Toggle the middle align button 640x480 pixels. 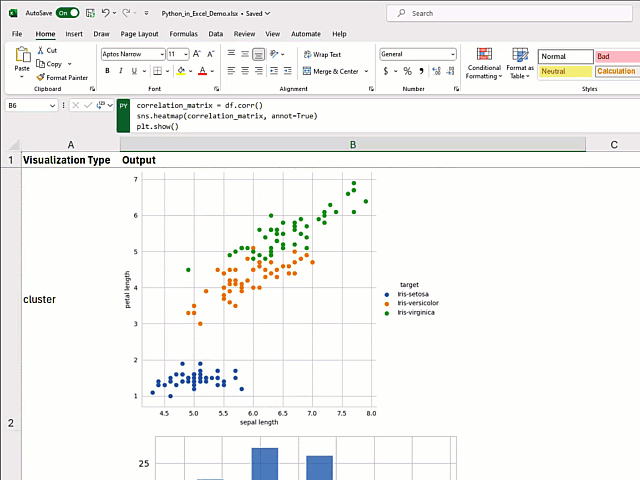[245, 54]
